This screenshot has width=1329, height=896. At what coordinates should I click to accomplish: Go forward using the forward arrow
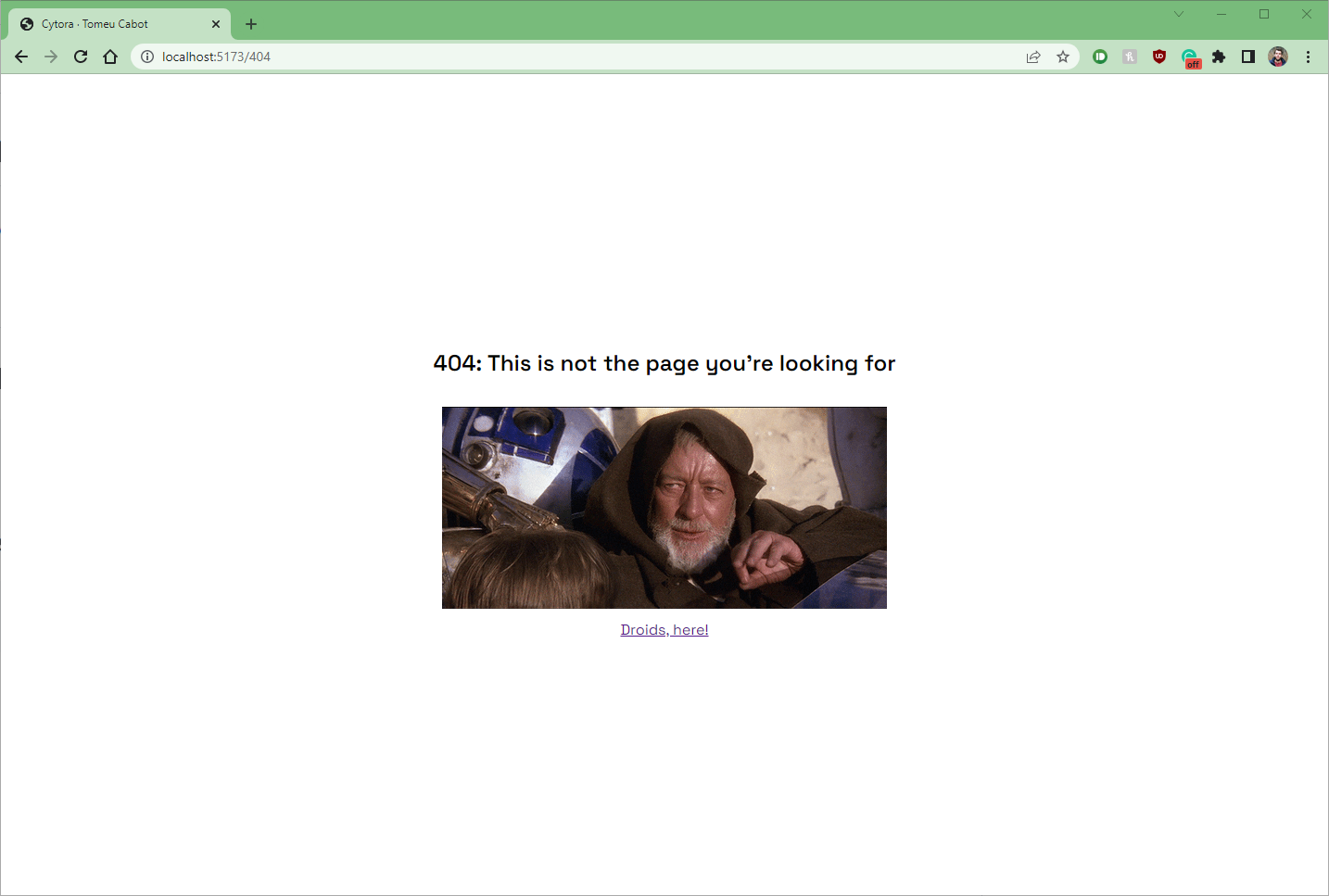tap(51, 57)
